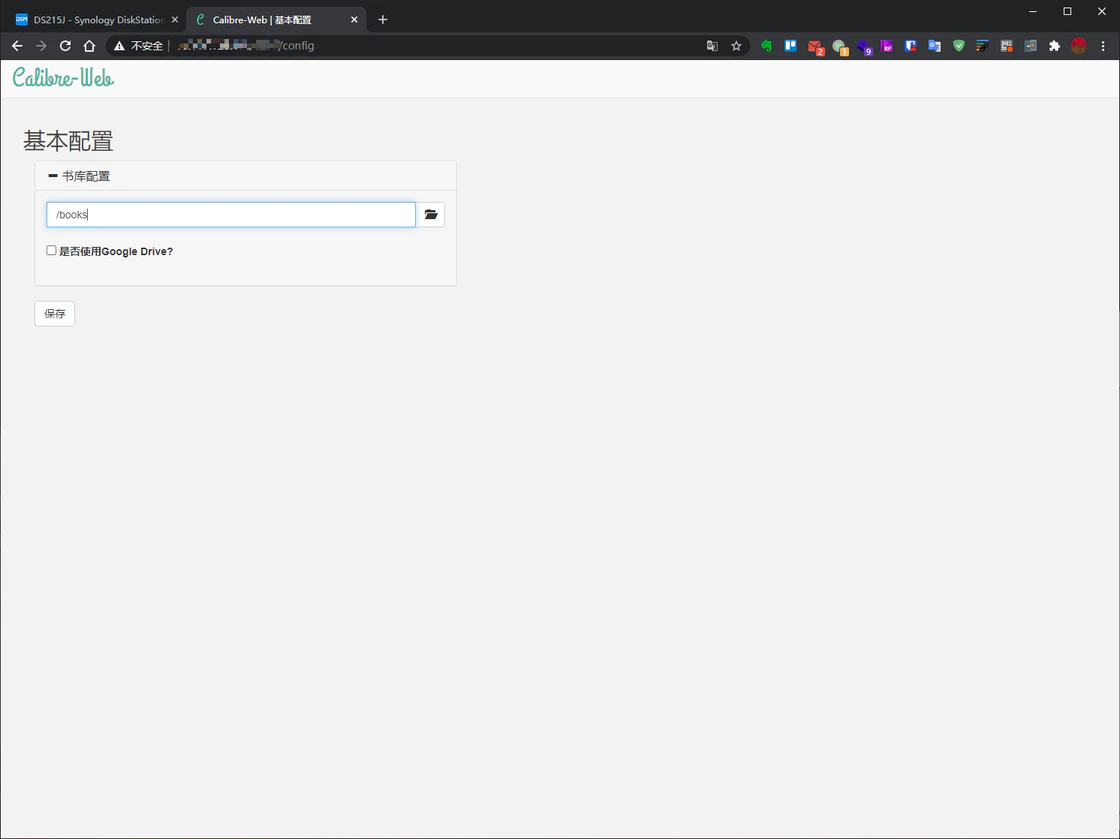This screenshot has width=1120, height=839.
Task: Click the folder browse icon beside the path field
Action: 430,215
